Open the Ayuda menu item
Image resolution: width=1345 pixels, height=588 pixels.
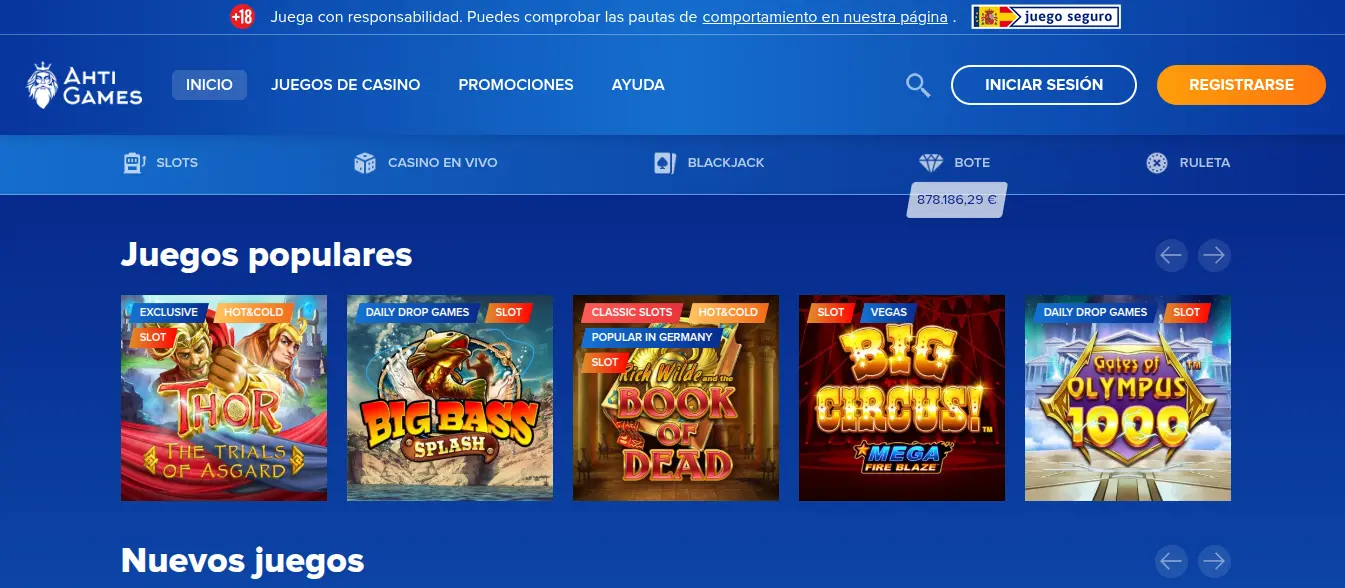(x=638, y=85)
